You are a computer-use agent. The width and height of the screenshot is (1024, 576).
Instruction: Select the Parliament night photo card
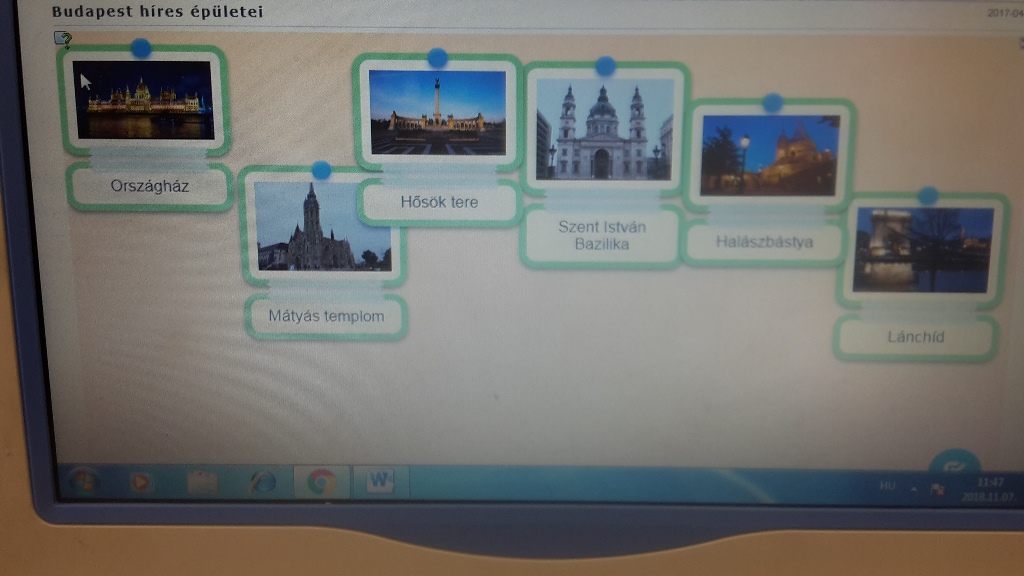coord(144,100)
